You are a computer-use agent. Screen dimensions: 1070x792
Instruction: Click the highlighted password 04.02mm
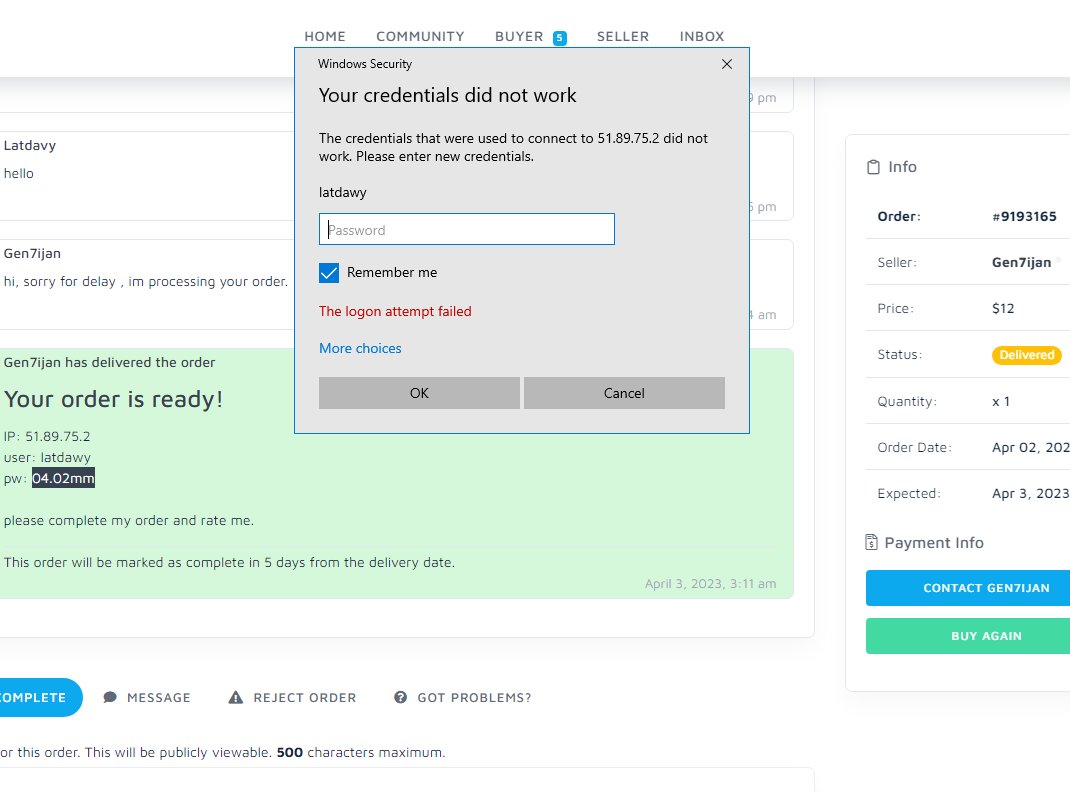coord(63,478)
